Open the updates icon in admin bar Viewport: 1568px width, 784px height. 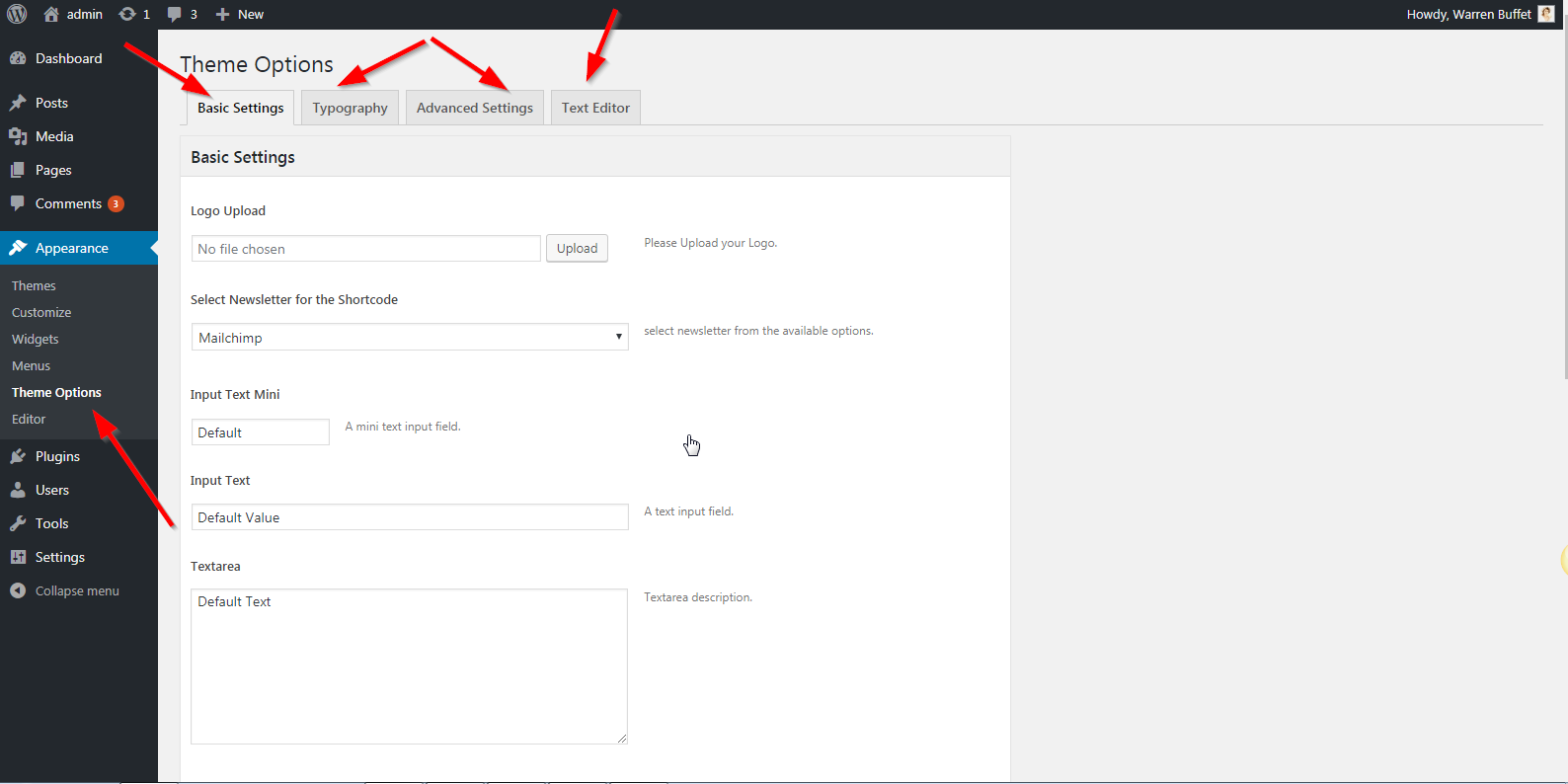(x=127, y=14)
